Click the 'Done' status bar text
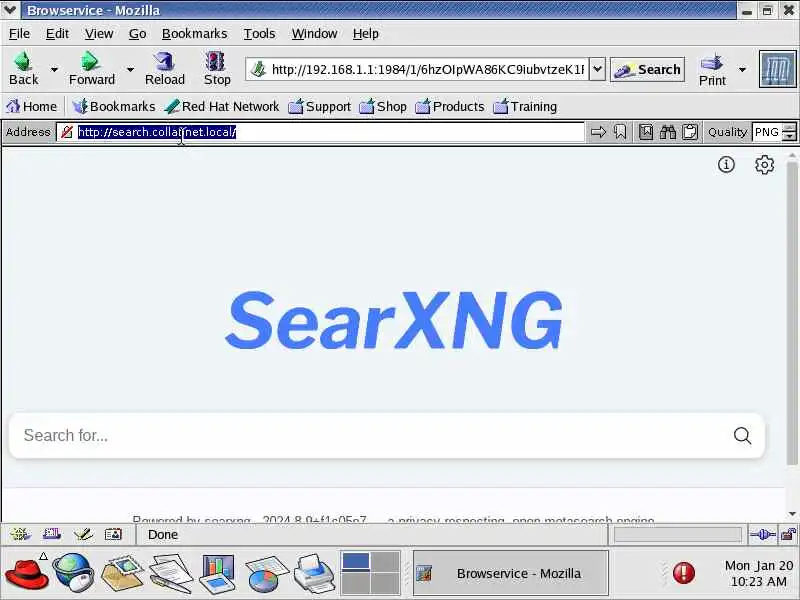 click(x=163, y=535)
